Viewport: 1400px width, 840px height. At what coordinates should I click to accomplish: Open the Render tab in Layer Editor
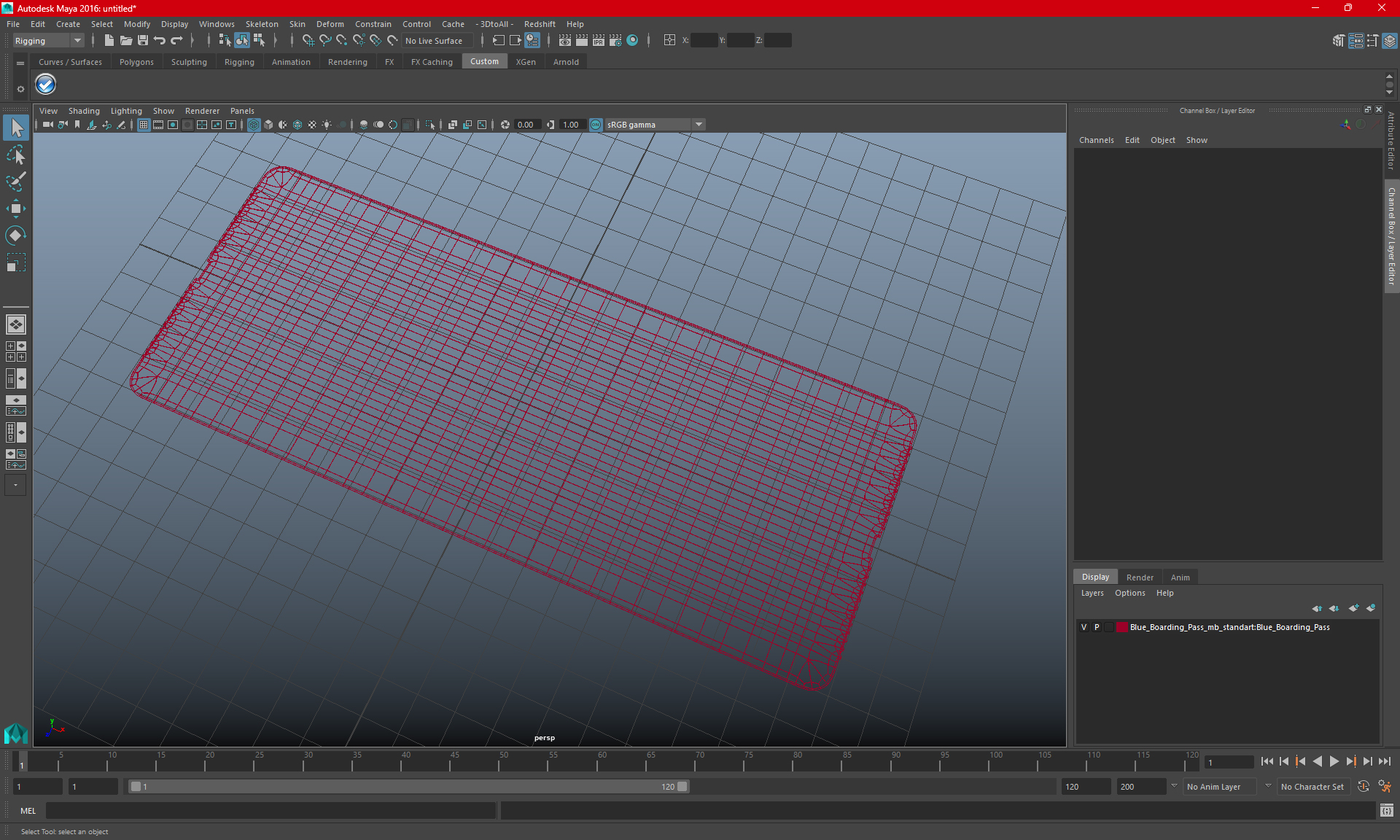tap(1140, 577)
